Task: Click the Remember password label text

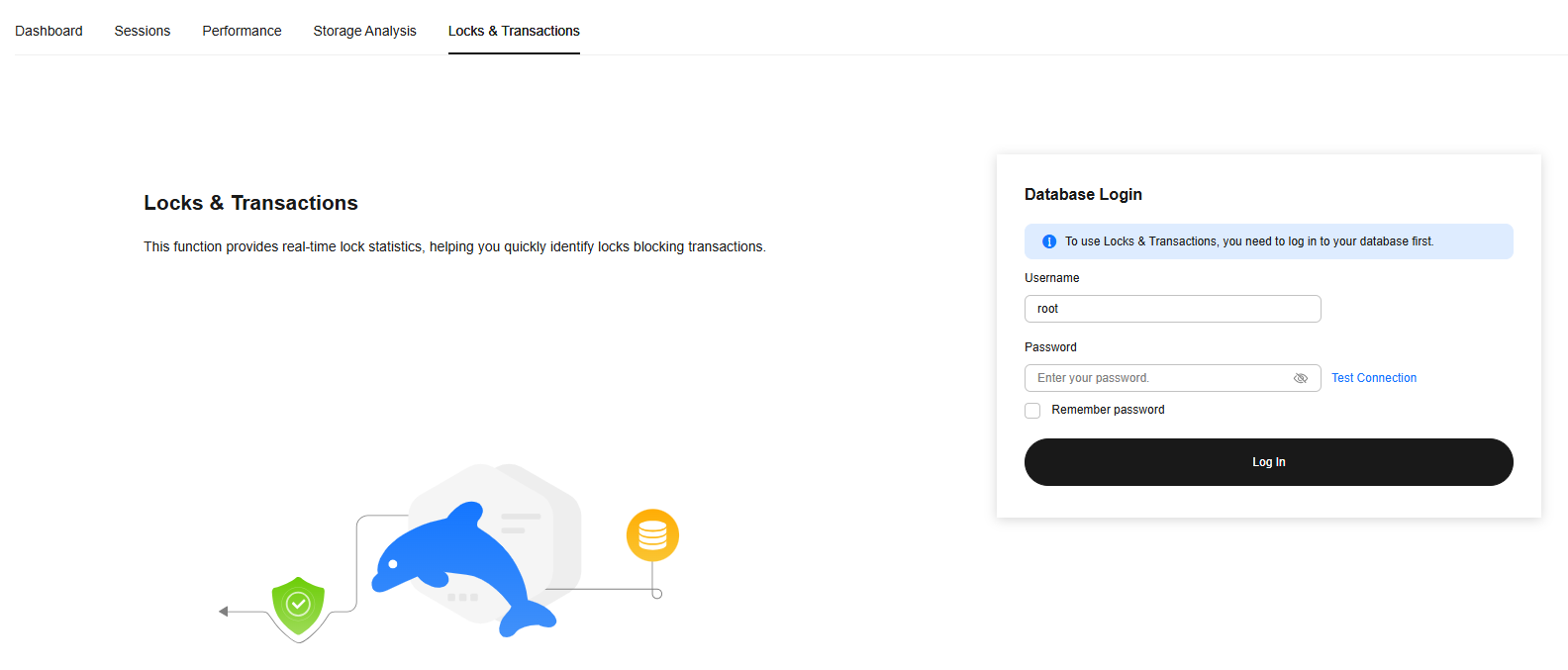Action: pos(1108,410)
